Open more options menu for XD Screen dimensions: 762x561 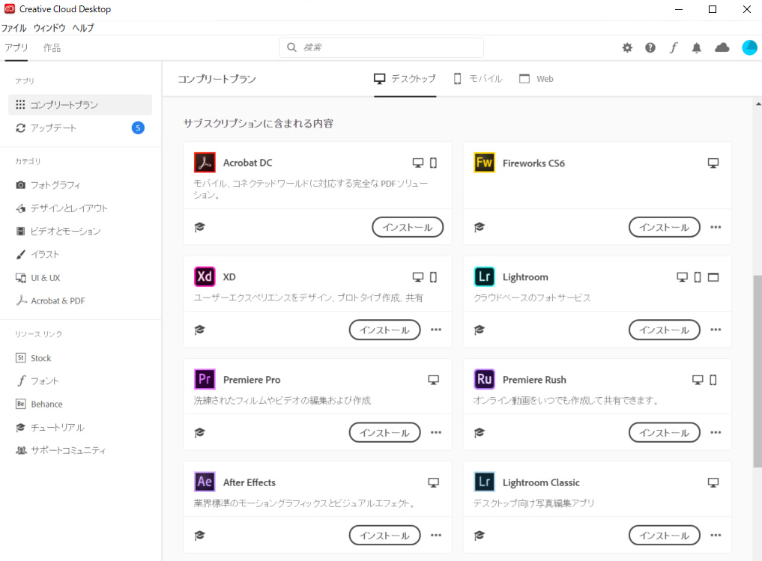[436, 330]
